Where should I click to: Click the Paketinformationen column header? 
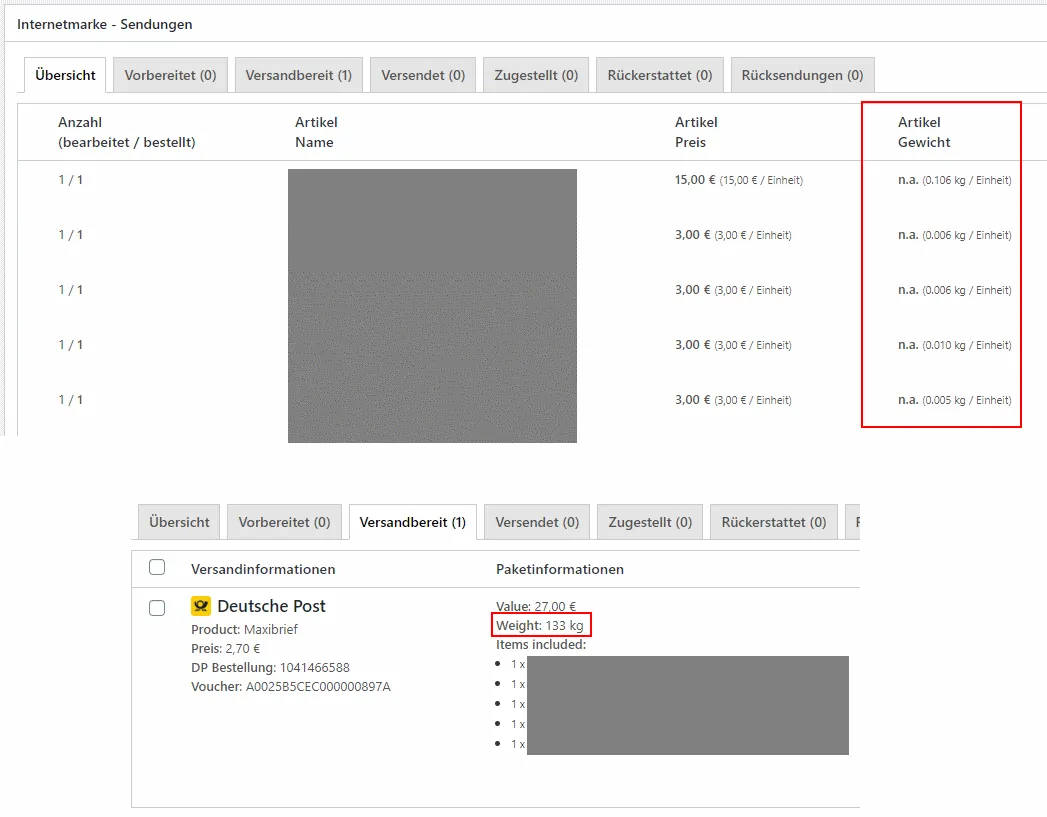click(560, 569)
